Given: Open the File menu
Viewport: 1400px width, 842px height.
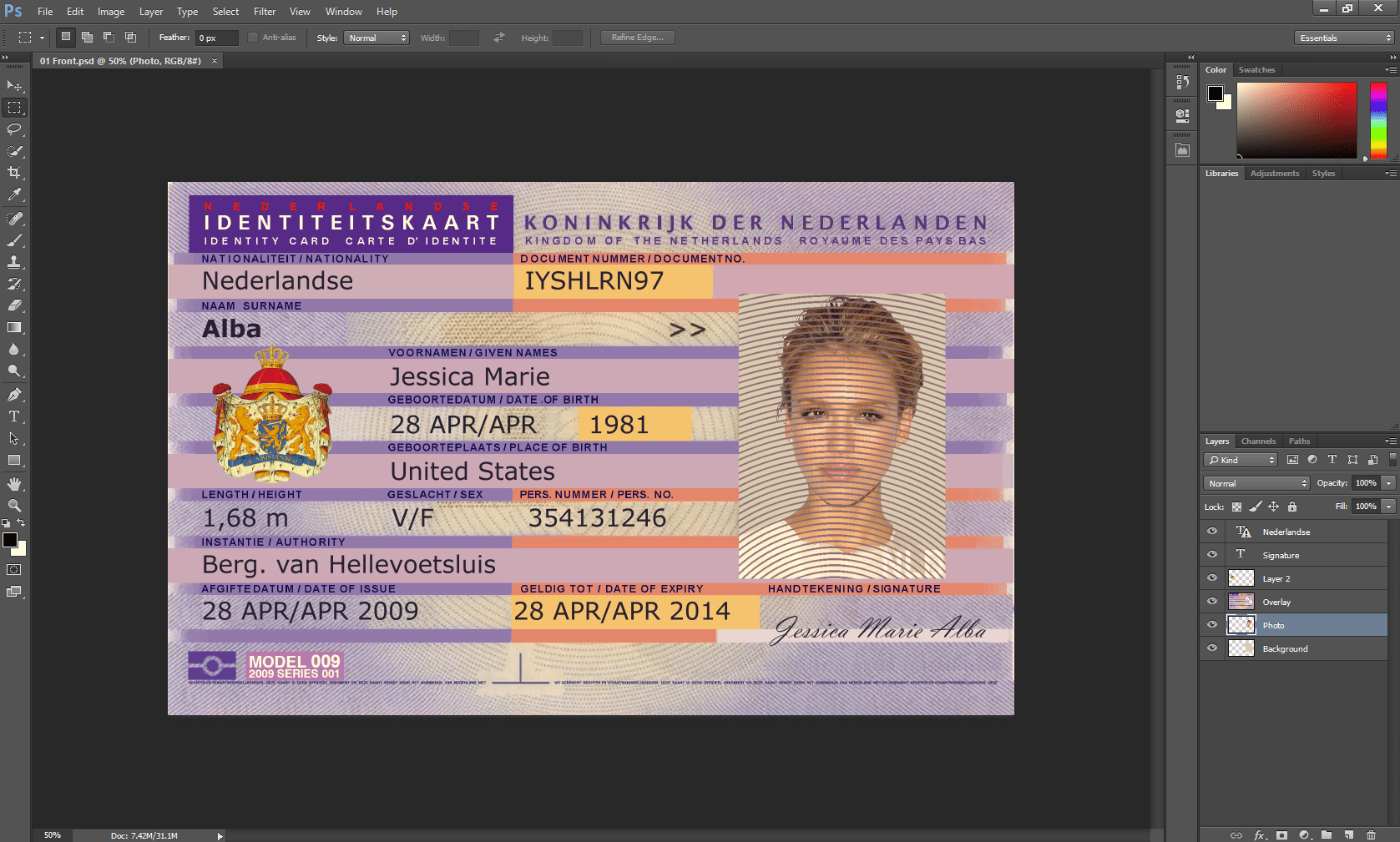Looking at the screenshot, I should point(45,12).
